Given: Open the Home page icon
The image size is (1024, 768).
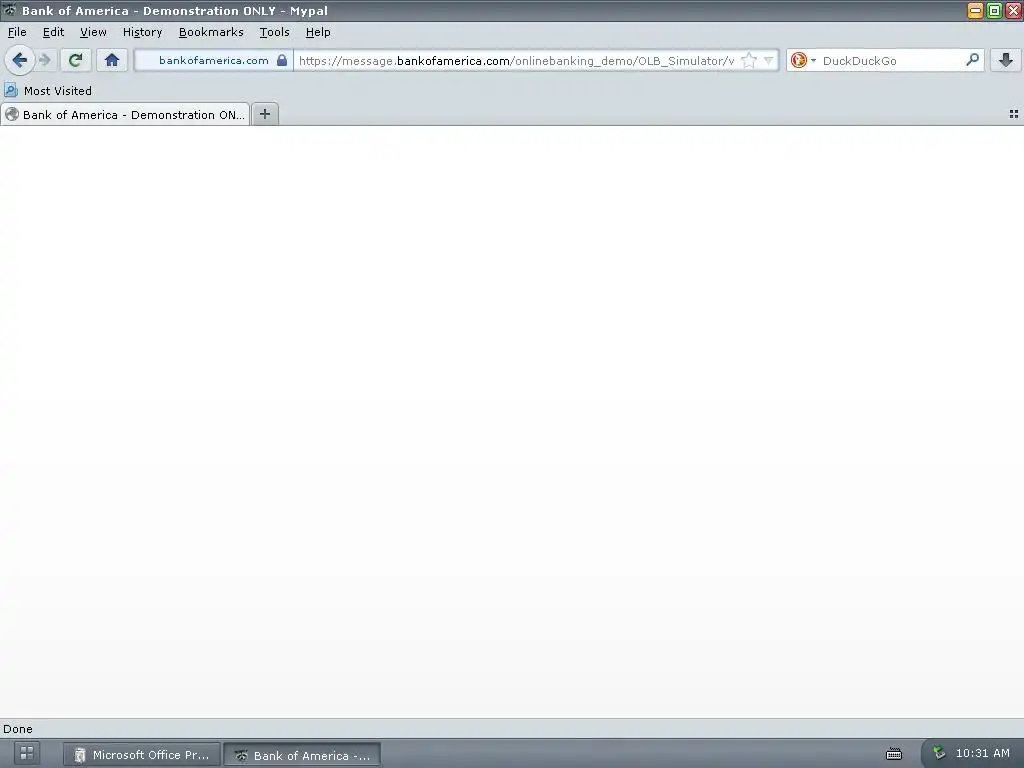Looking at the screenshot, I should pos(112,61).
